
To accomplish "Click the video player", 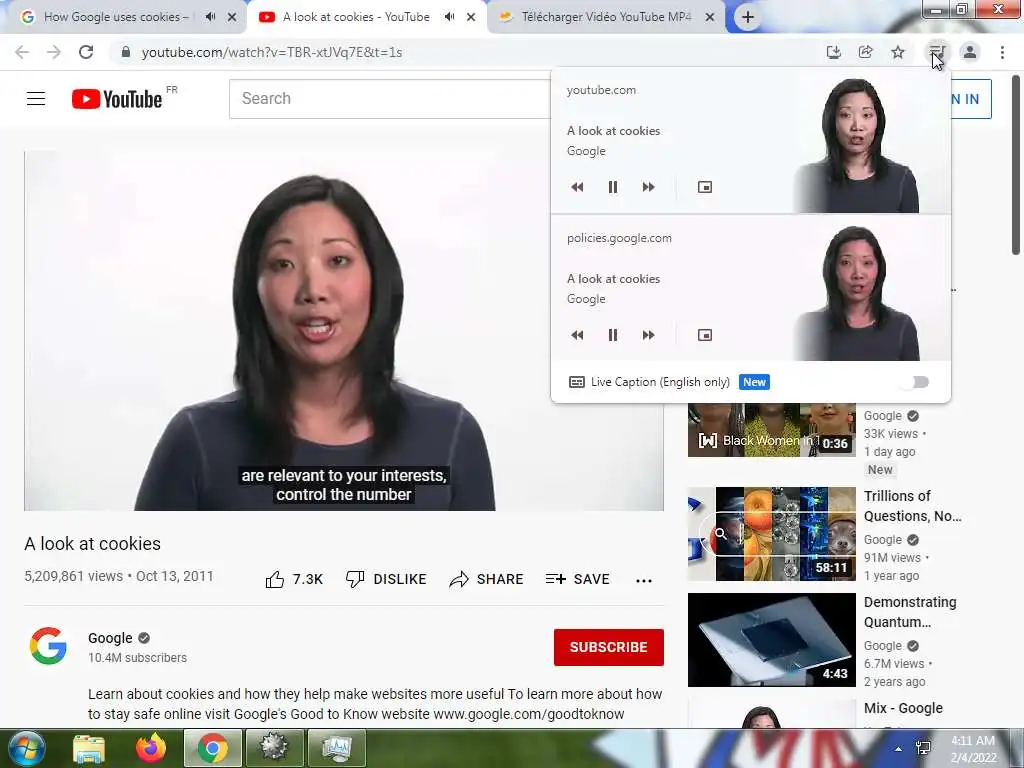I will tap(344, 331).
